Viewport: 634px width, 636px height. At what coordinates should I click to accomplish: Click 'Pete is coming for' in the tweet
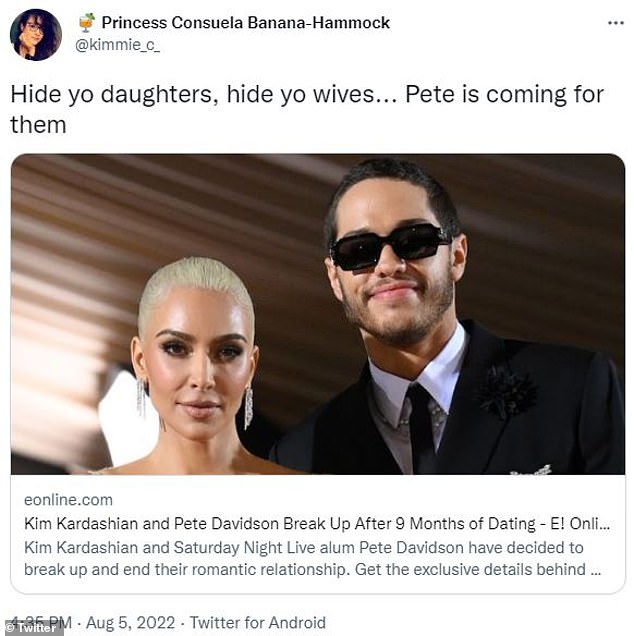pyautogui.click(x=505, y=95)
